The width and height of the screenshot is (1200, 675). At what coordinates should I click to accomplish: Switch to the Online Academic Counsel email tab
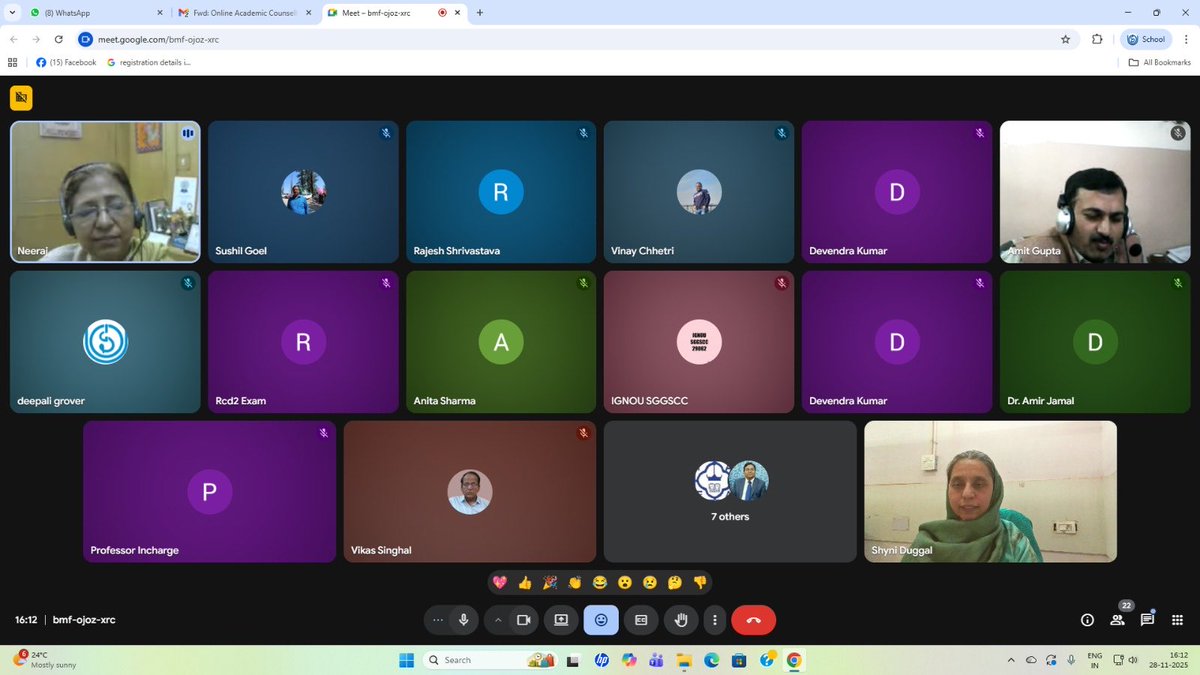[240, 13]
